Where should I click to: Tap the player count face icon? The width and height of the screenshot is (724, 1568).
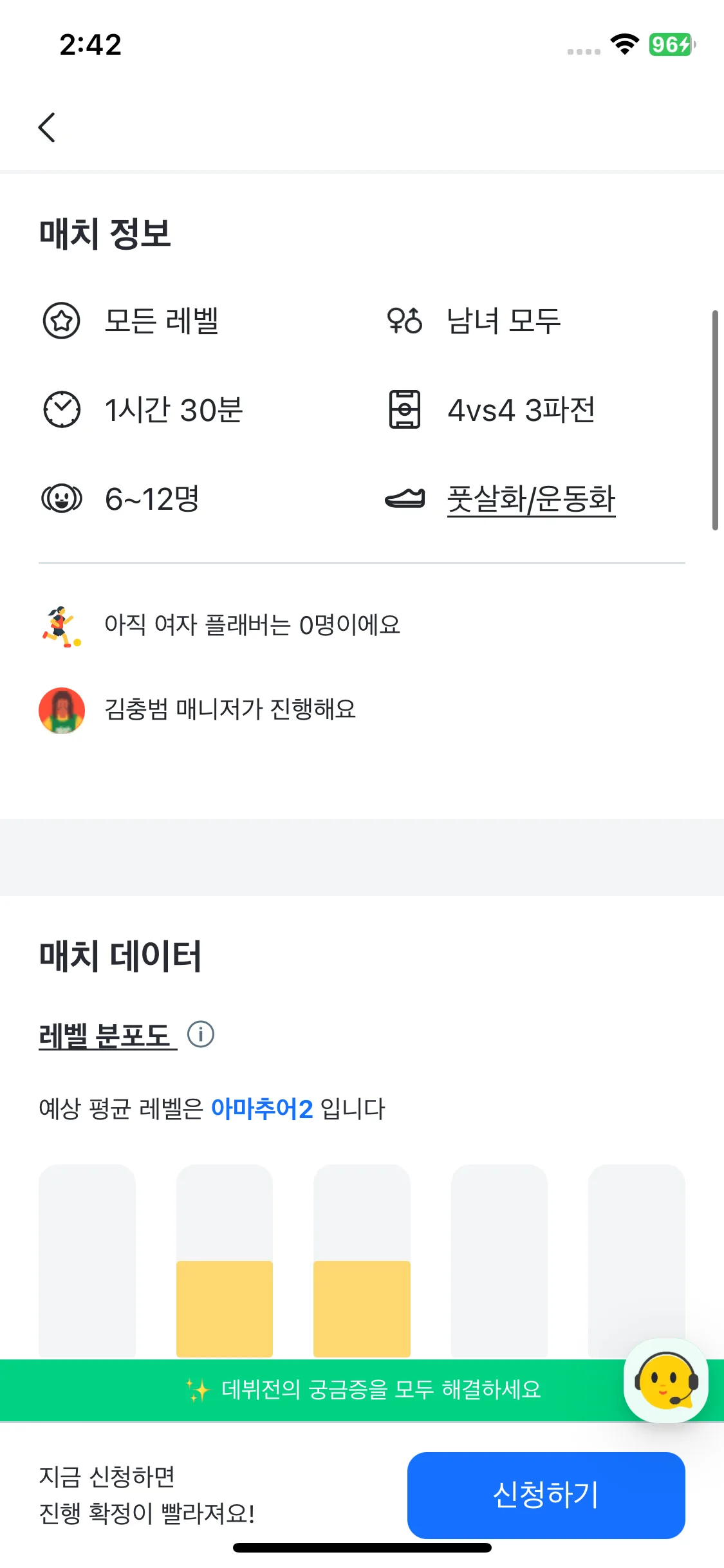(62, 498)
